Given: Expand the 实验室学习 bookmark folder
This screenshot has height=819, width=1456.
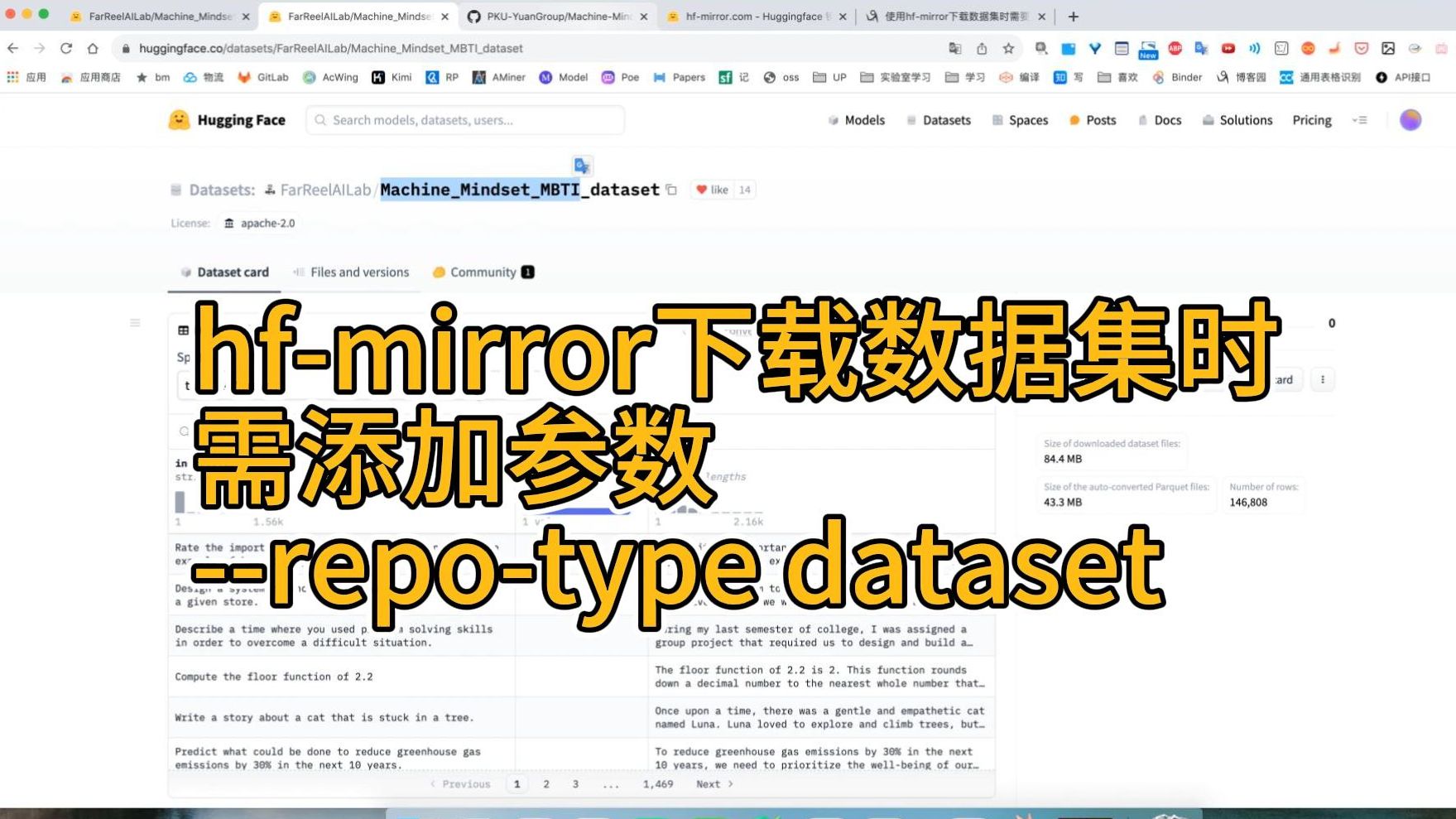Looking at the screenshot, I should click(x=896, y=77).
